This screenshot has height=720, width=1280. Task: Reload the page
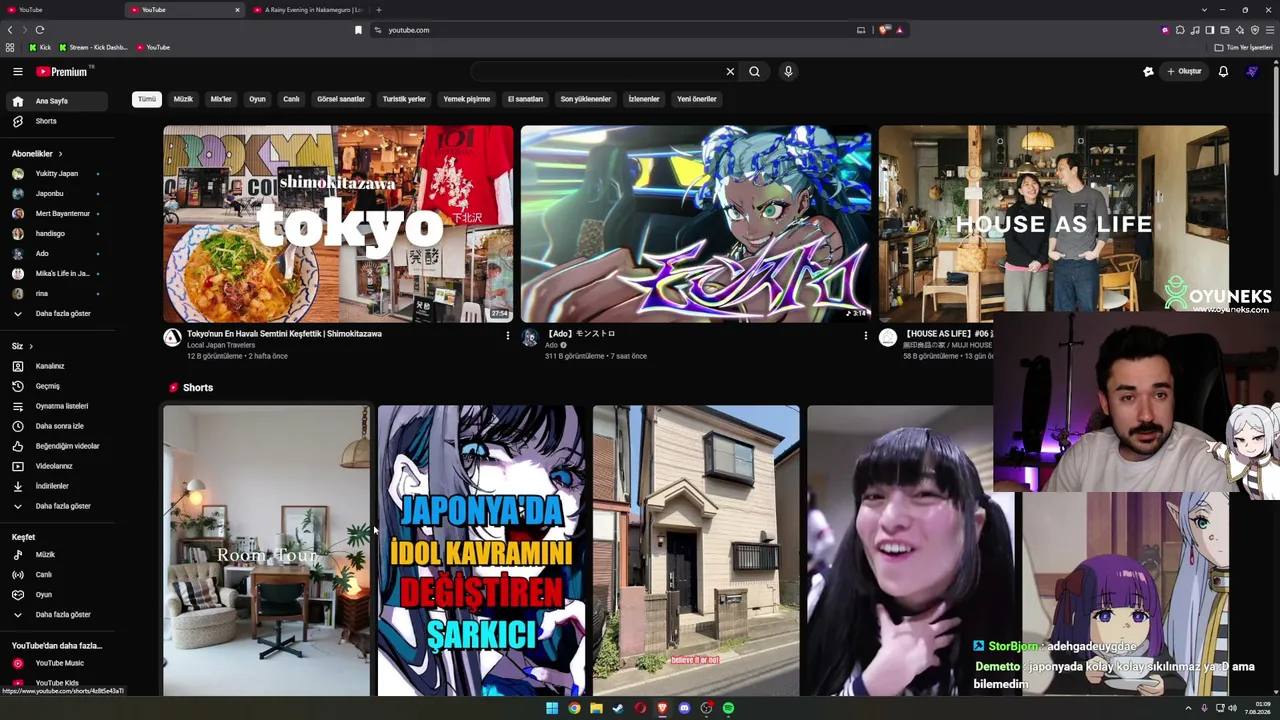(x=40, y=30)
